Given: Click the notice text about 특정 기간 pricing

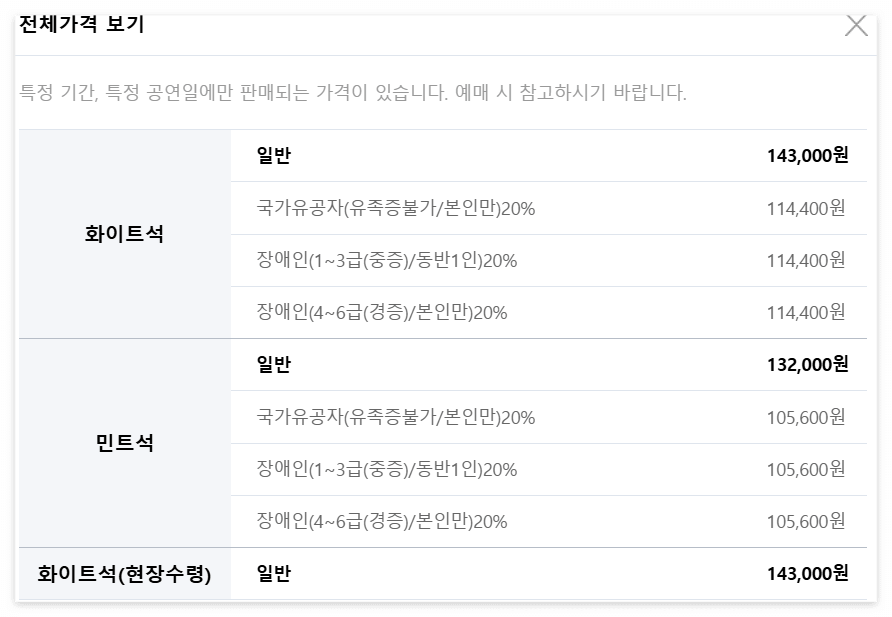Looking at the screenshot, I should click(x=347, y=90).
